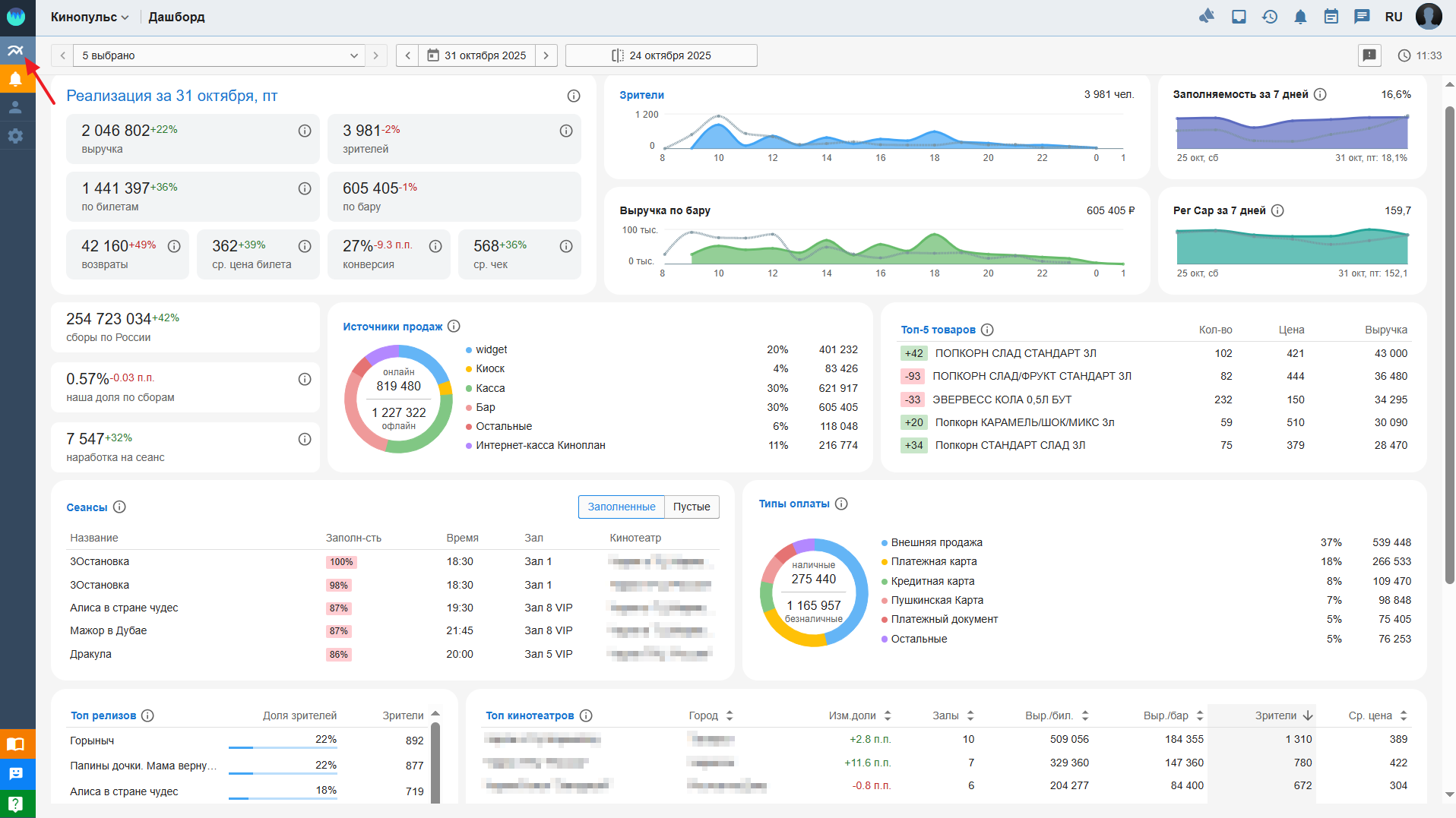
Task: Open the notifications bell in left sidebar
Action: (16, 79)
